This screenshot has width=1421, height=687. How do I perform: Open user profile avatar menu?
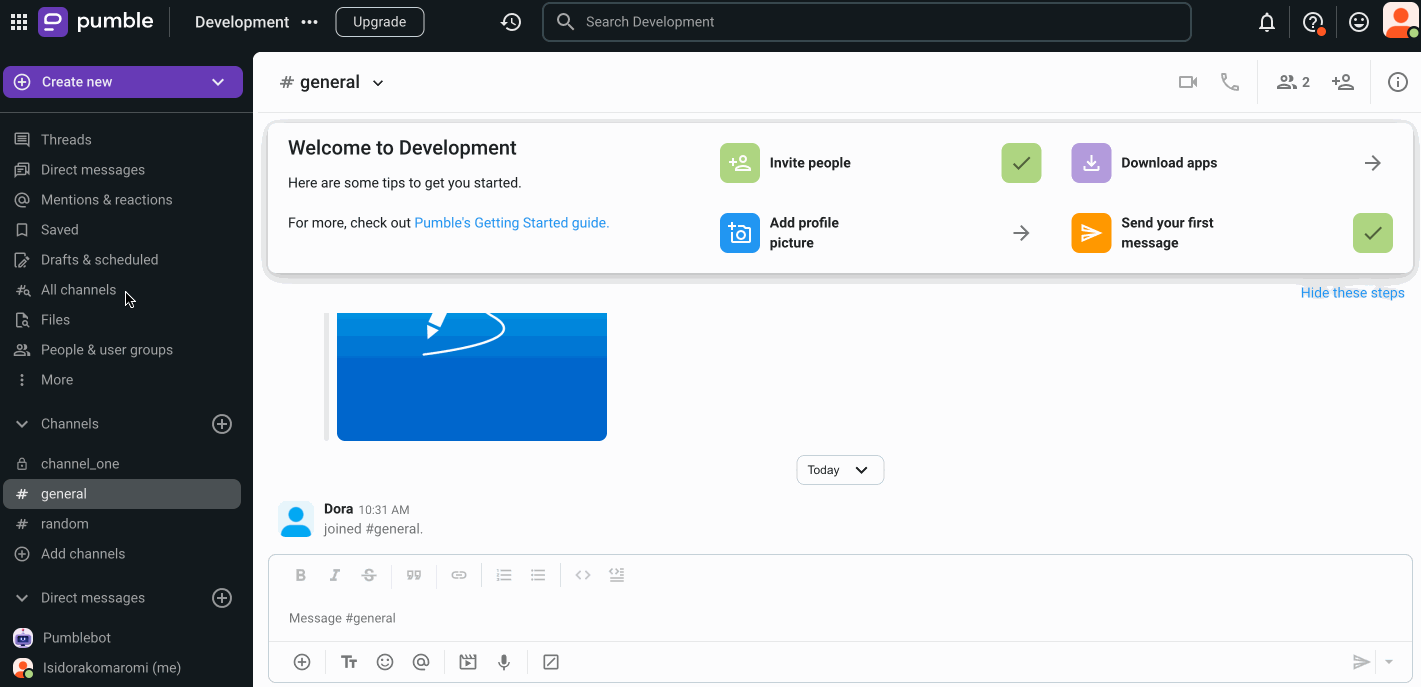click(1400, 21)
